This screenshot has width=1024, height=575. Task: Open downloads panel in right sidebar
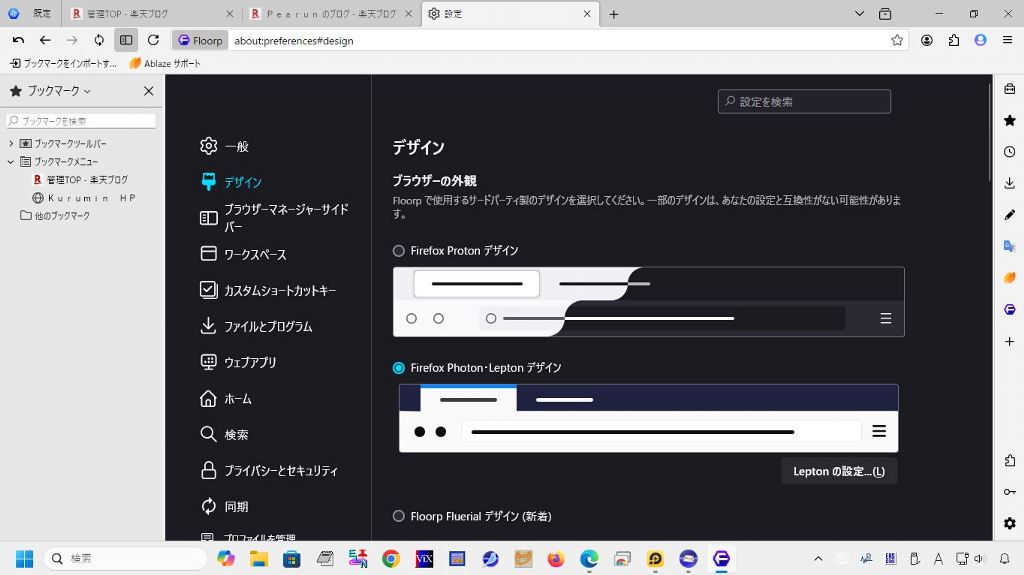point(1009,183)
